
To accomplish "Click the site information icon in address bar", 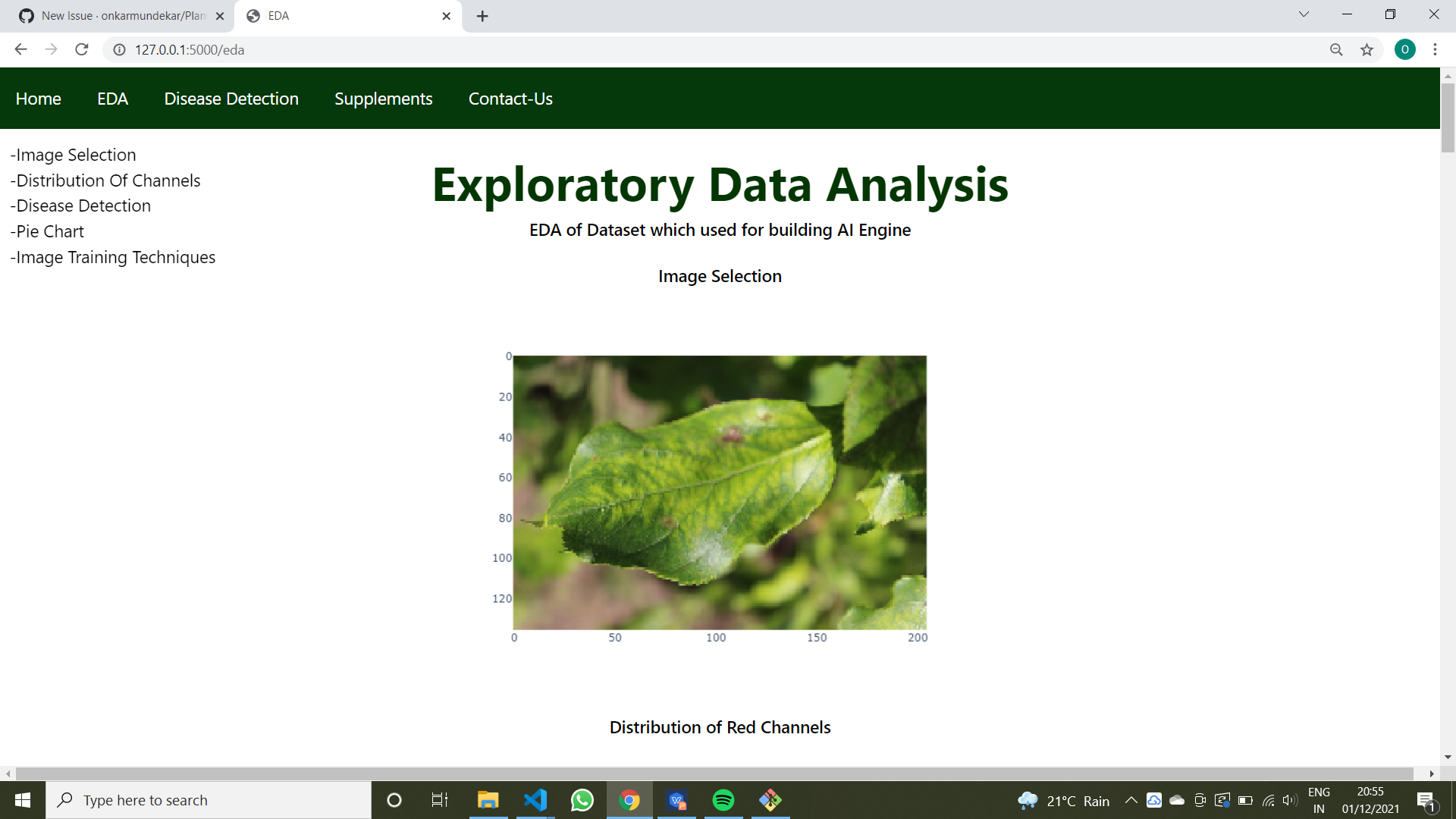I will (x=118, y=49).
